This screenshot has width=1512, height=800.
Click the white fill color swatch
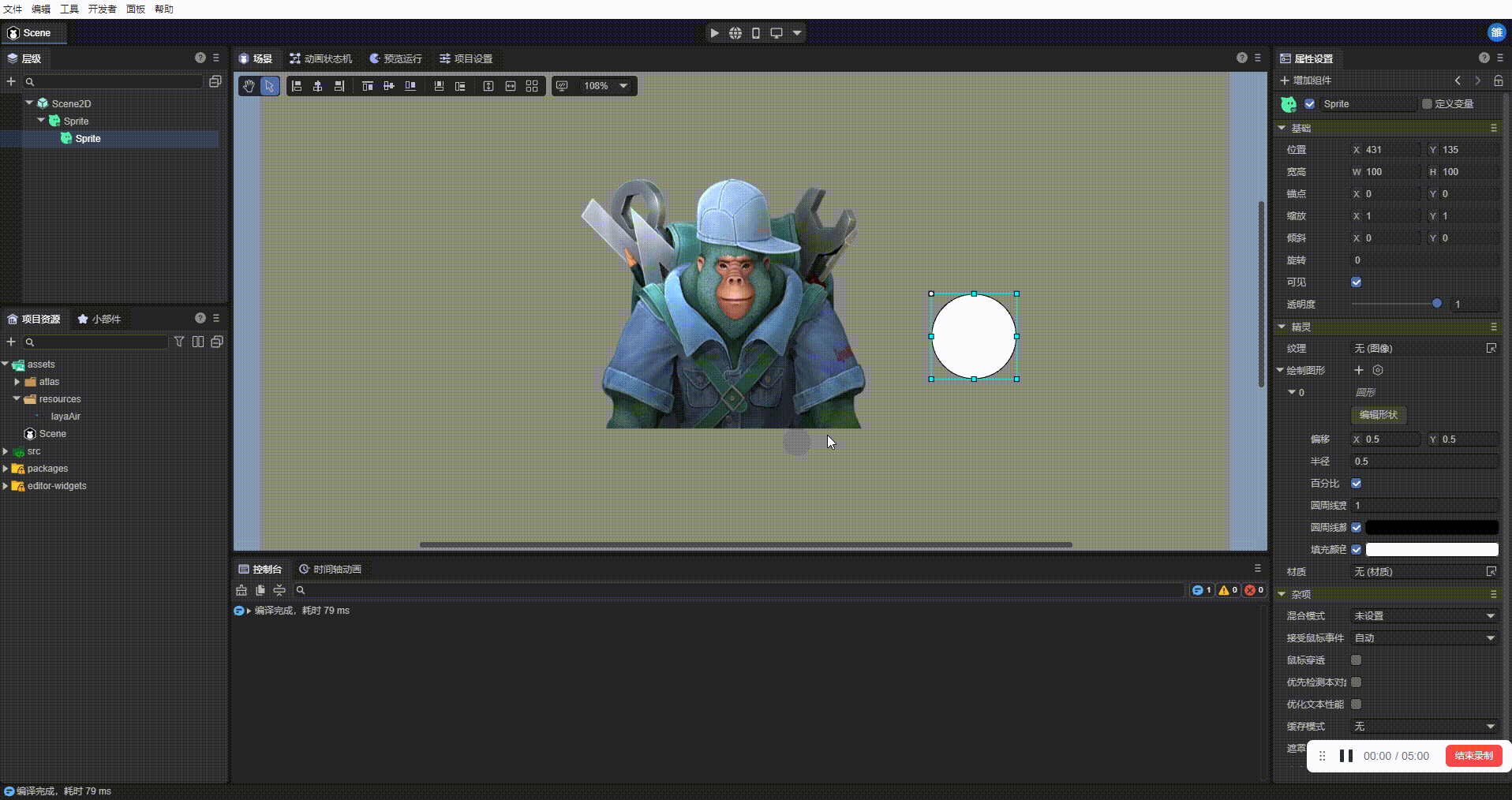click(1431, 550)
